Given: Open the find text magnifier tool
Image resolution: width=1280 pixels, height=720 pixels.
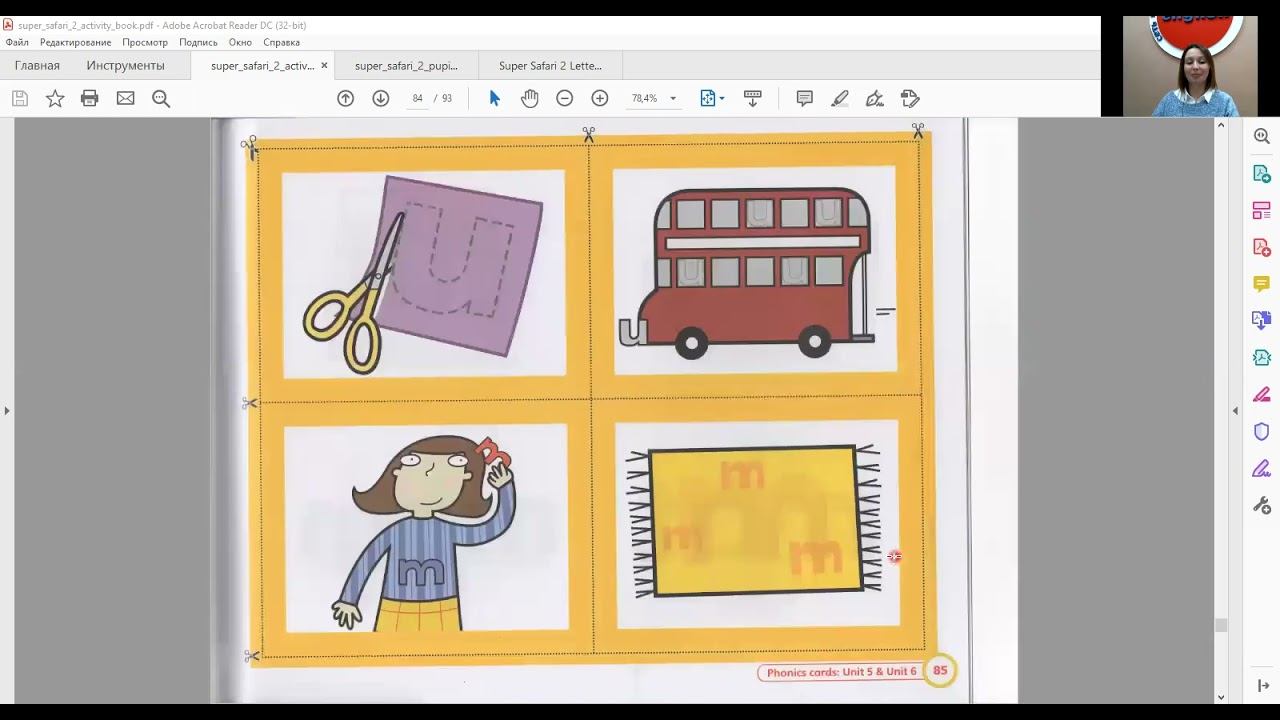Looking at the screenshot, I should [x=160, y=98].
